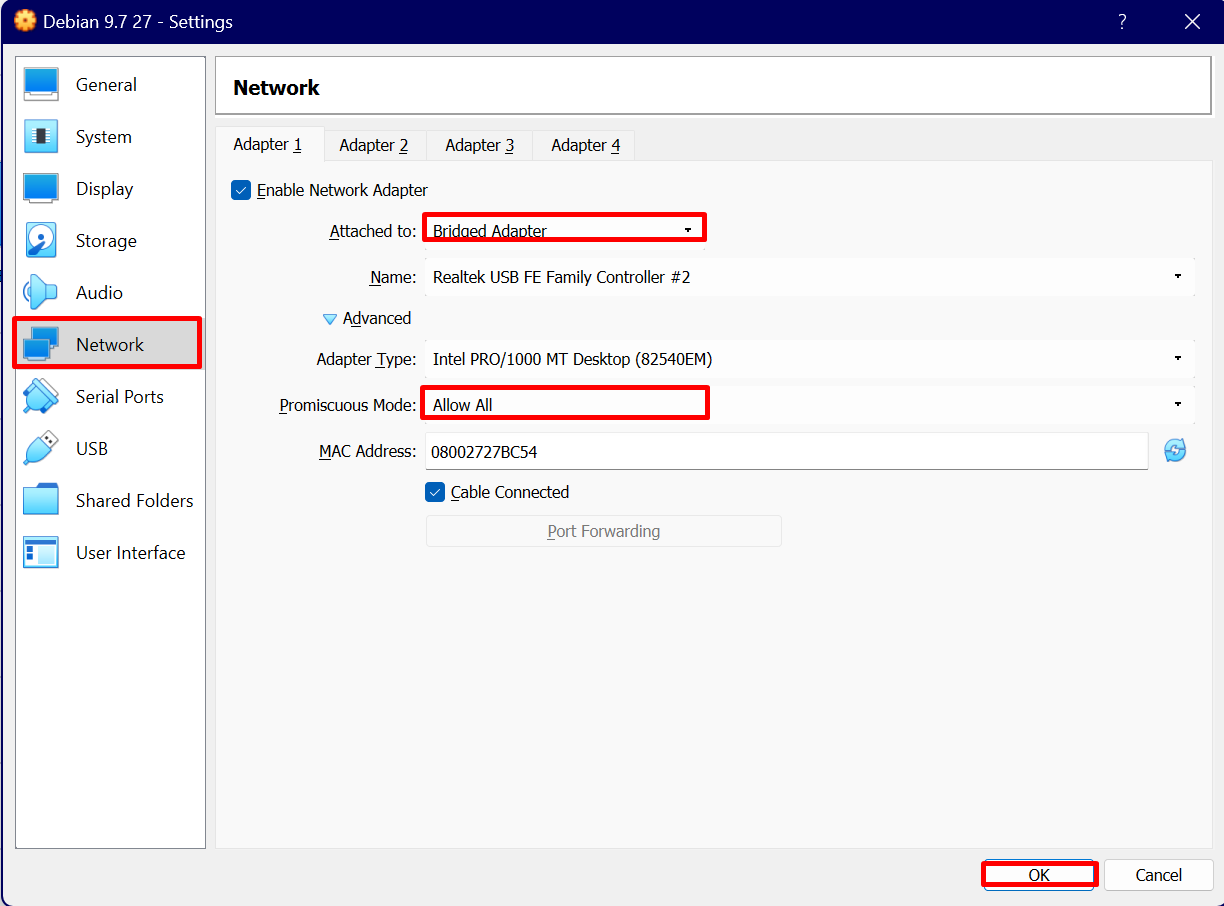Select the Audio speaker icon
Screen dimensions: 1224x906
[41, 293]
